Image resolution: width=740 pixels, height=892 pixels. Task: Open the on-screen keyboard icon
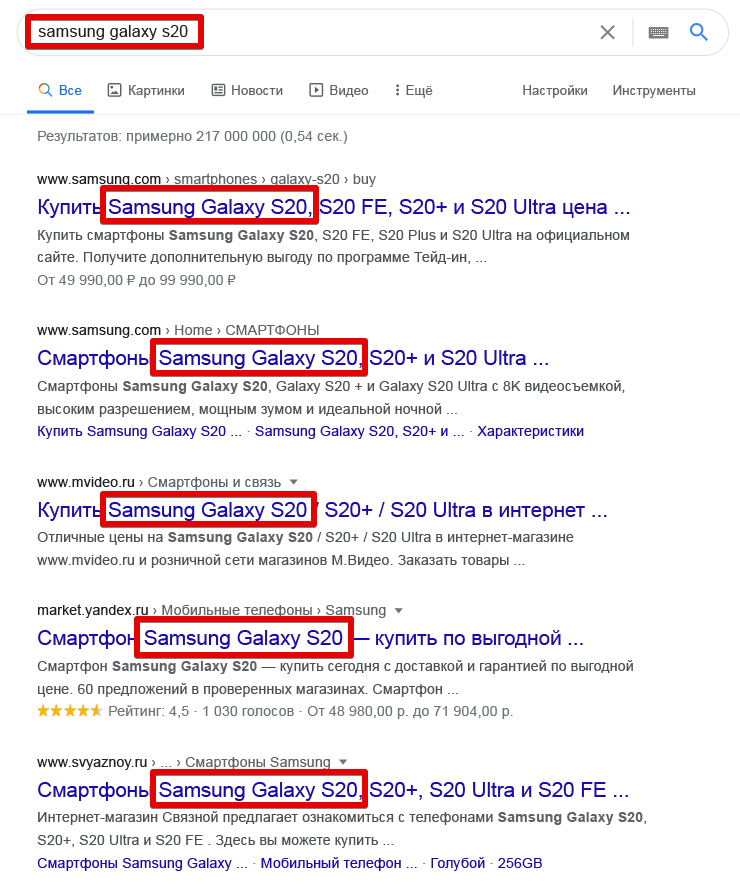click(658, 32)
